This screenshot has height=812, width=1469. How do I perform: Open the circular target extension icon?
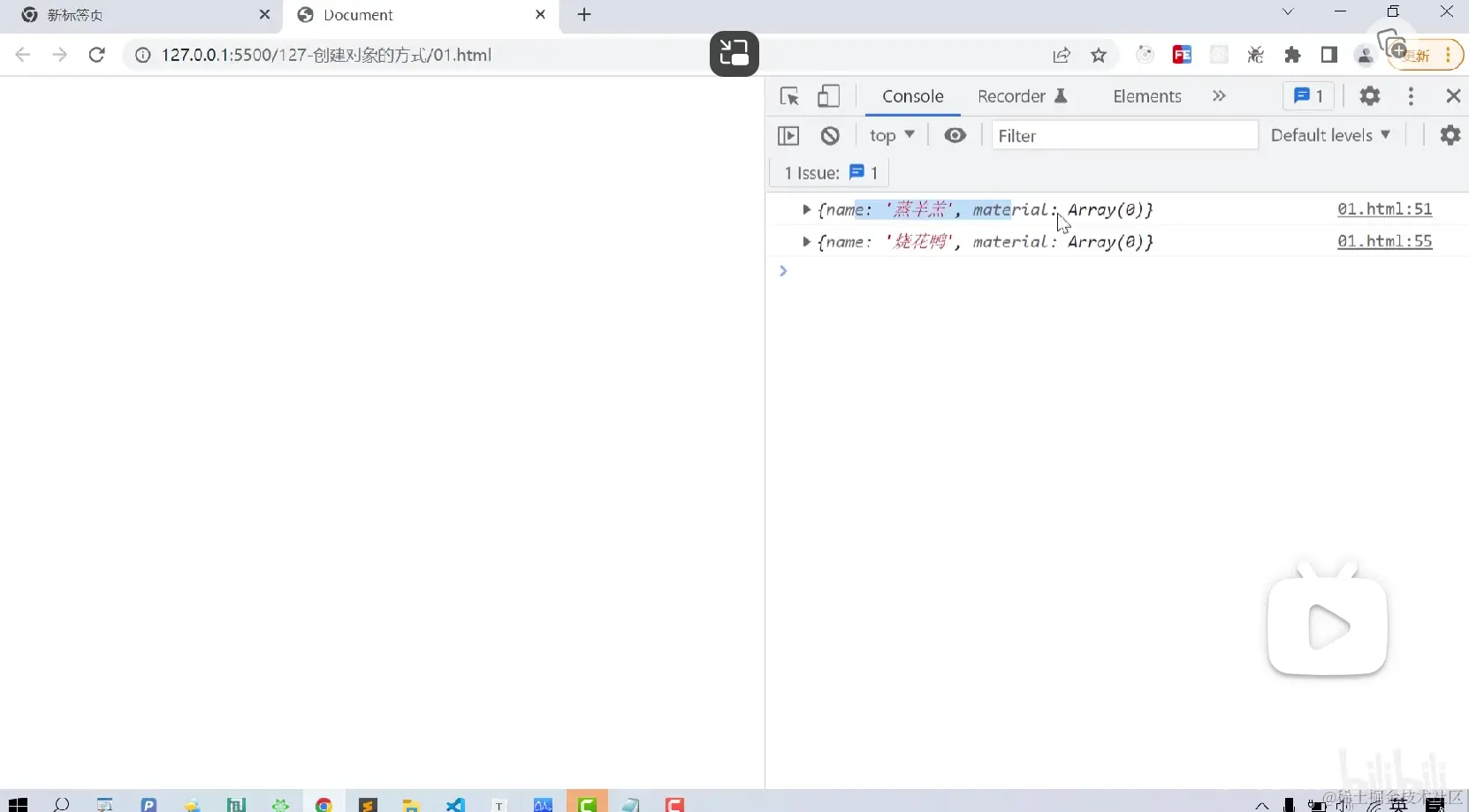(x=1146, y=55)
